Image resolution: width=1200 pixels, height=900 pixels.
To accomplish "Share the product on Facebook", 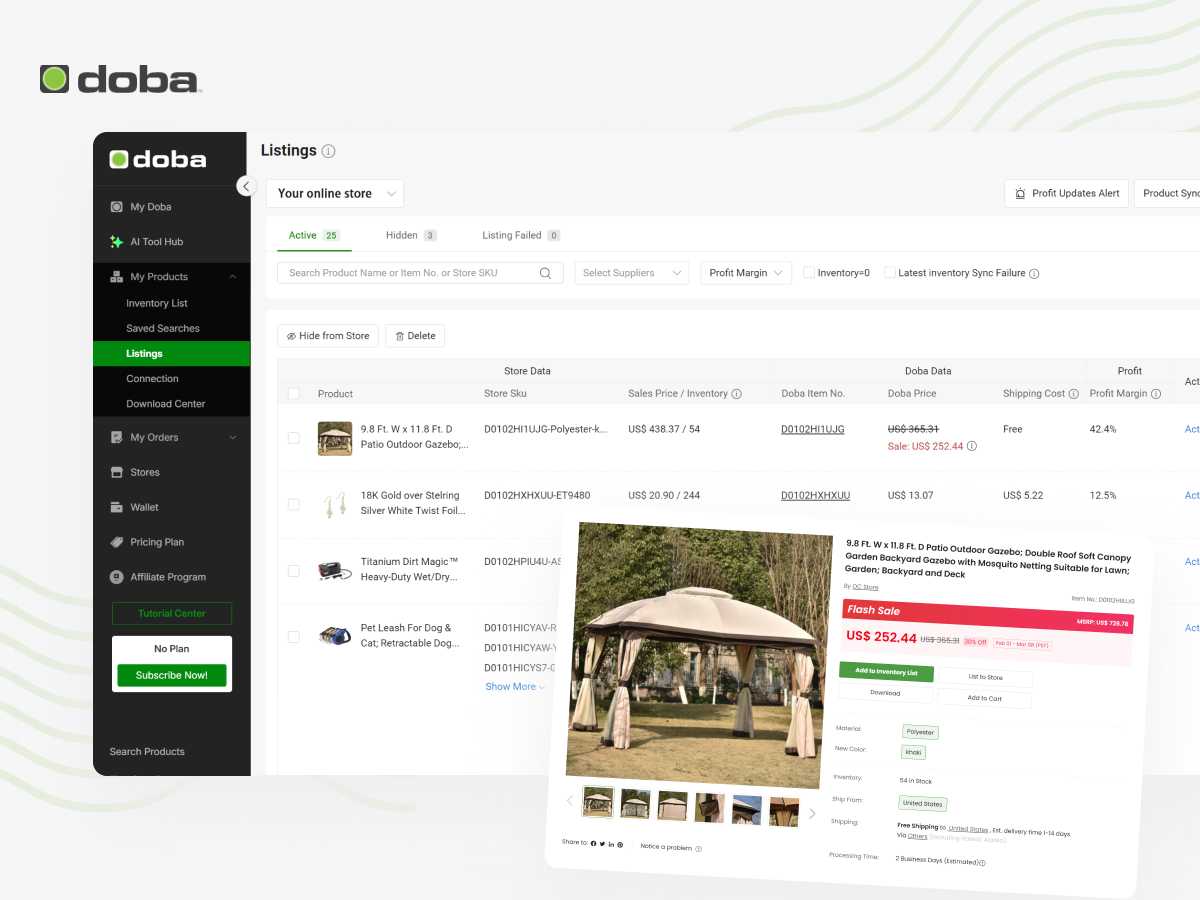I will coord(593,844).
